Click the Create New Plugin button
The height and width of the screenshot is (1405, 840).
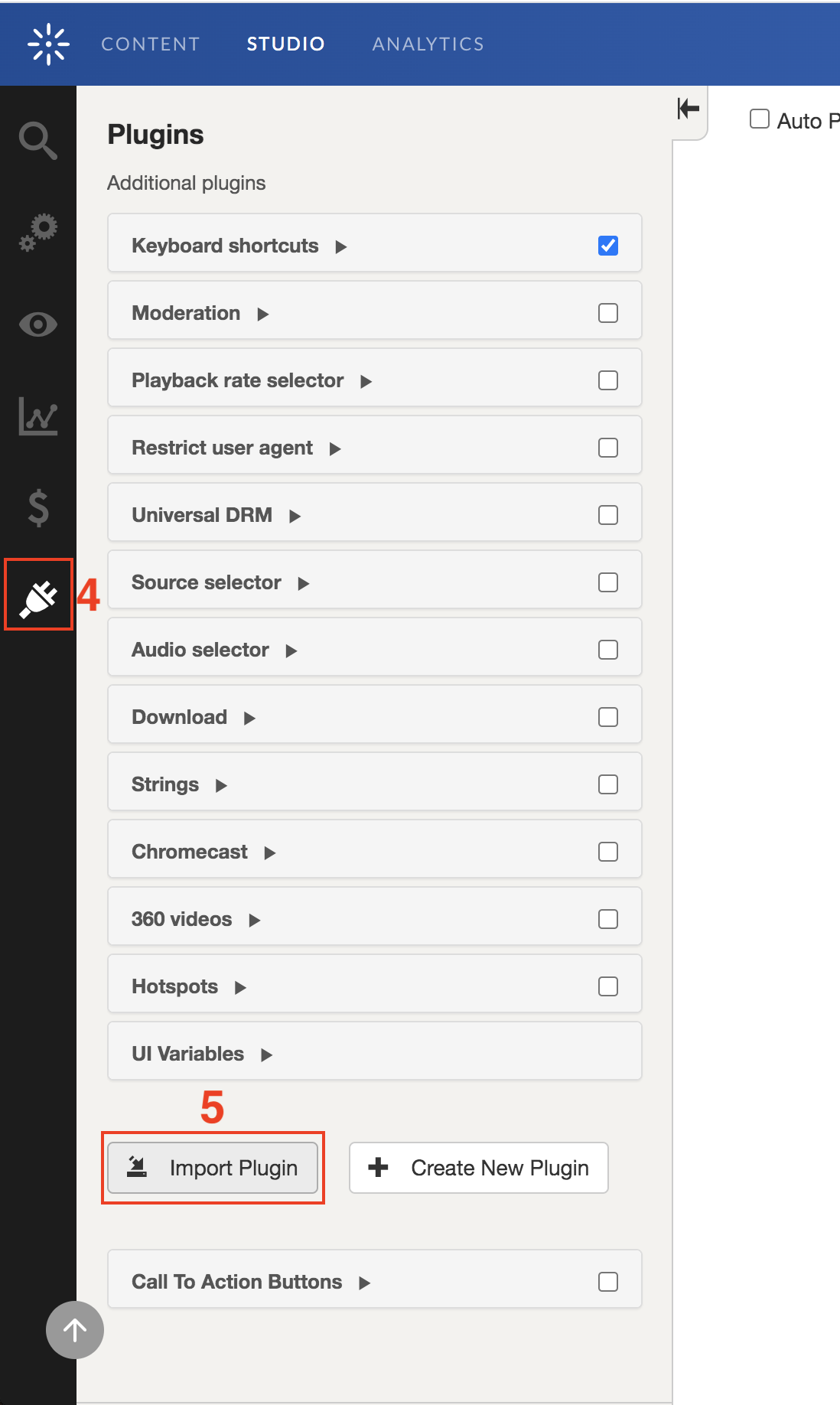479,1168
